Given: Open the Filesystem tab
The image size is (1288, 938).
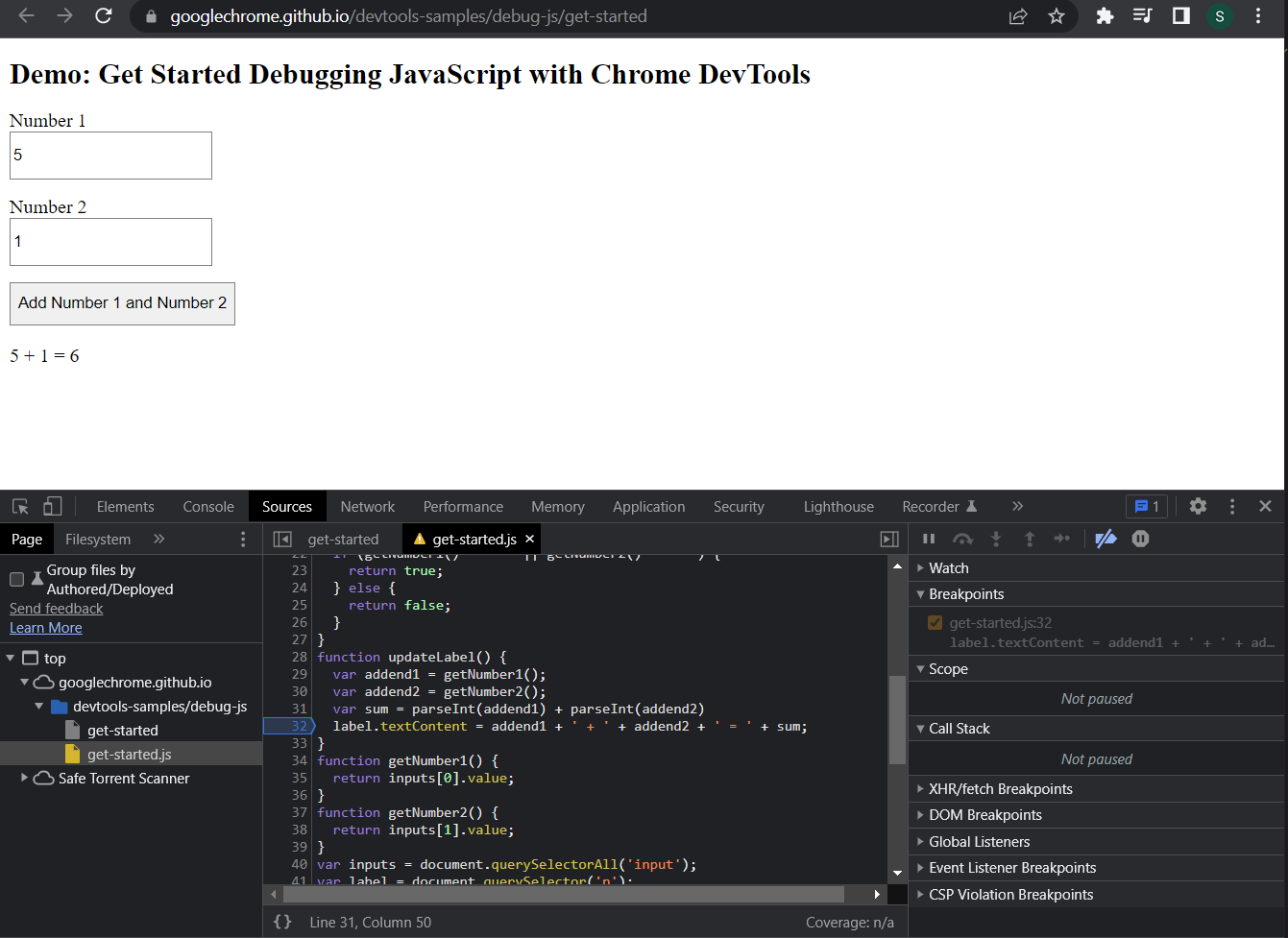Looking at the screenshot, I should [97, 539].
